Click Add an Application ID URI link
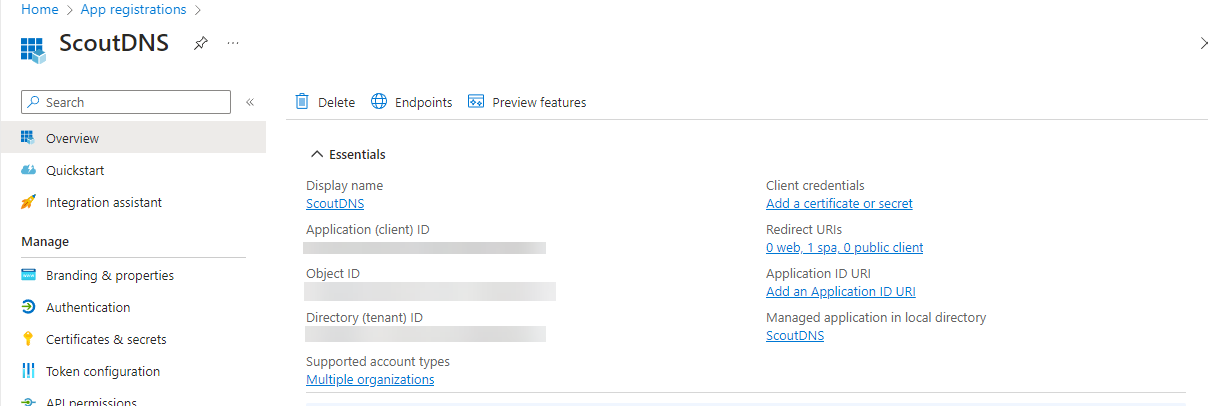 [841, 292]
